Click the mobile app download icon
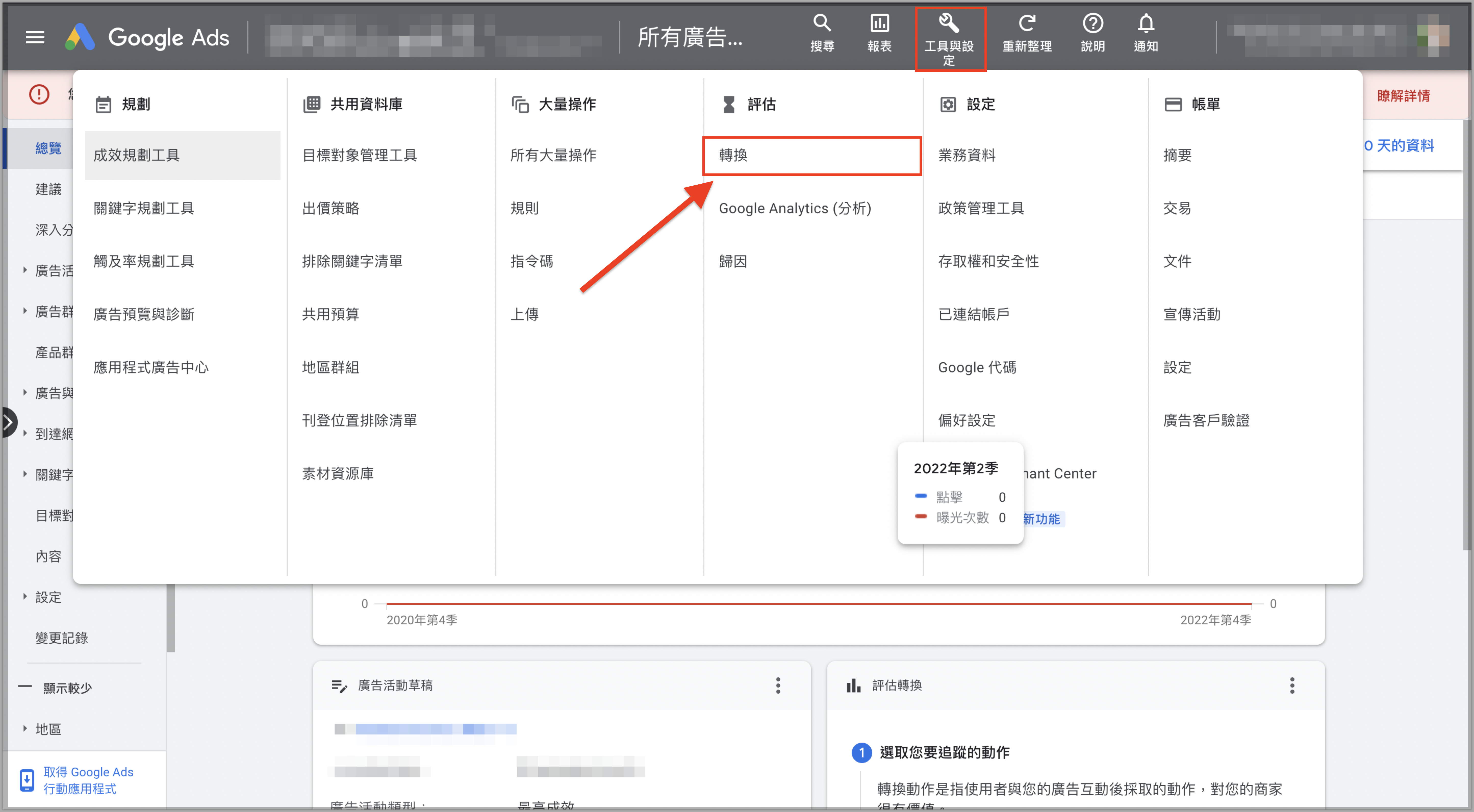The width and height of the screenshot is (1474, 812). (27, 780)
